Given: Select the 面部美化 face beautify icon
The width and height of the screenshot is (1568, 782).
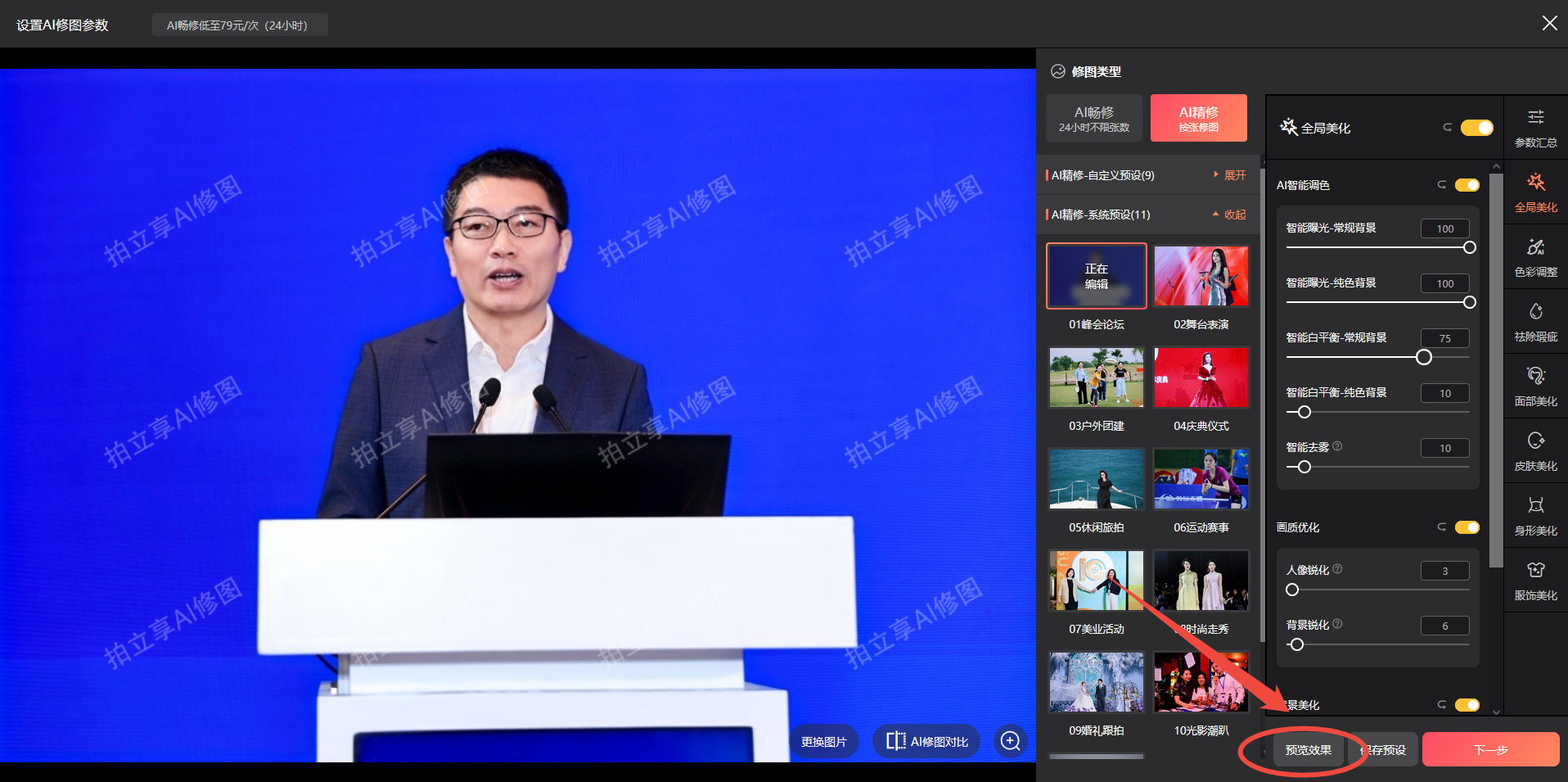Looking at the screenshot, I should click(1535, 386).
